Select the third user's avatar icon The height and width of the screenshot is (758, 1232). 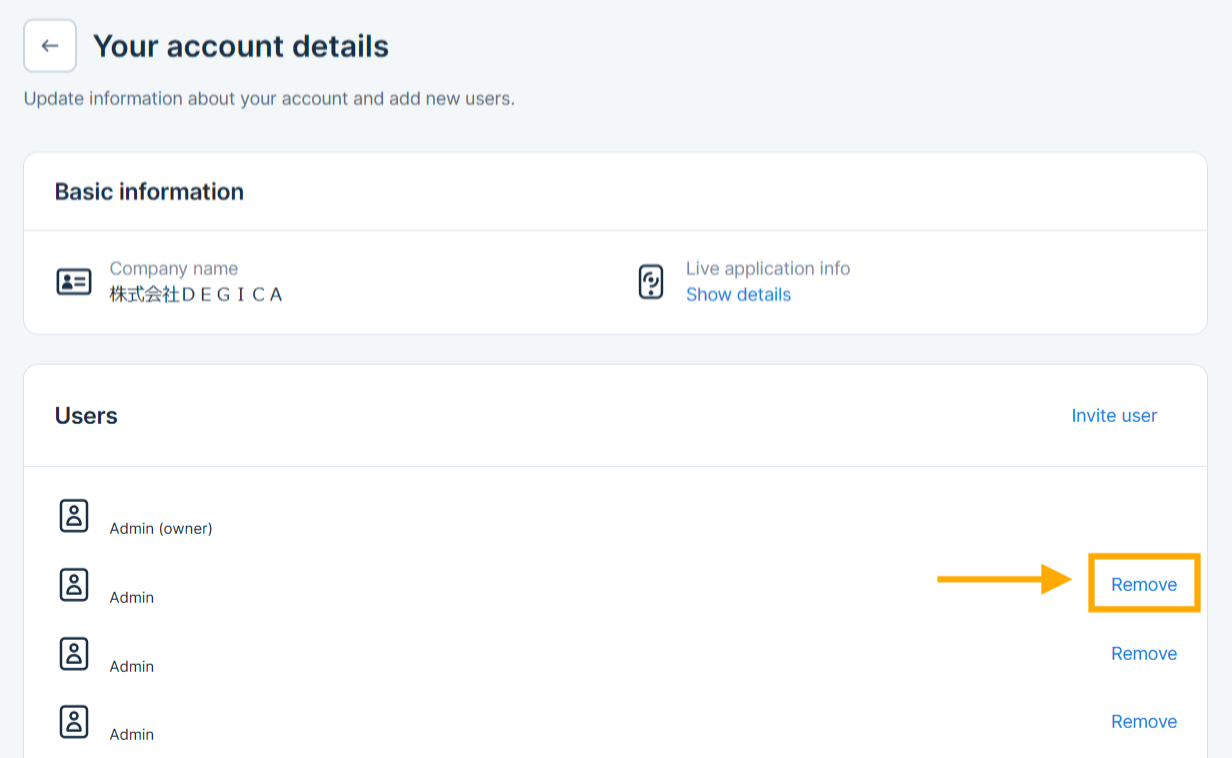click(x=74, y=654)
